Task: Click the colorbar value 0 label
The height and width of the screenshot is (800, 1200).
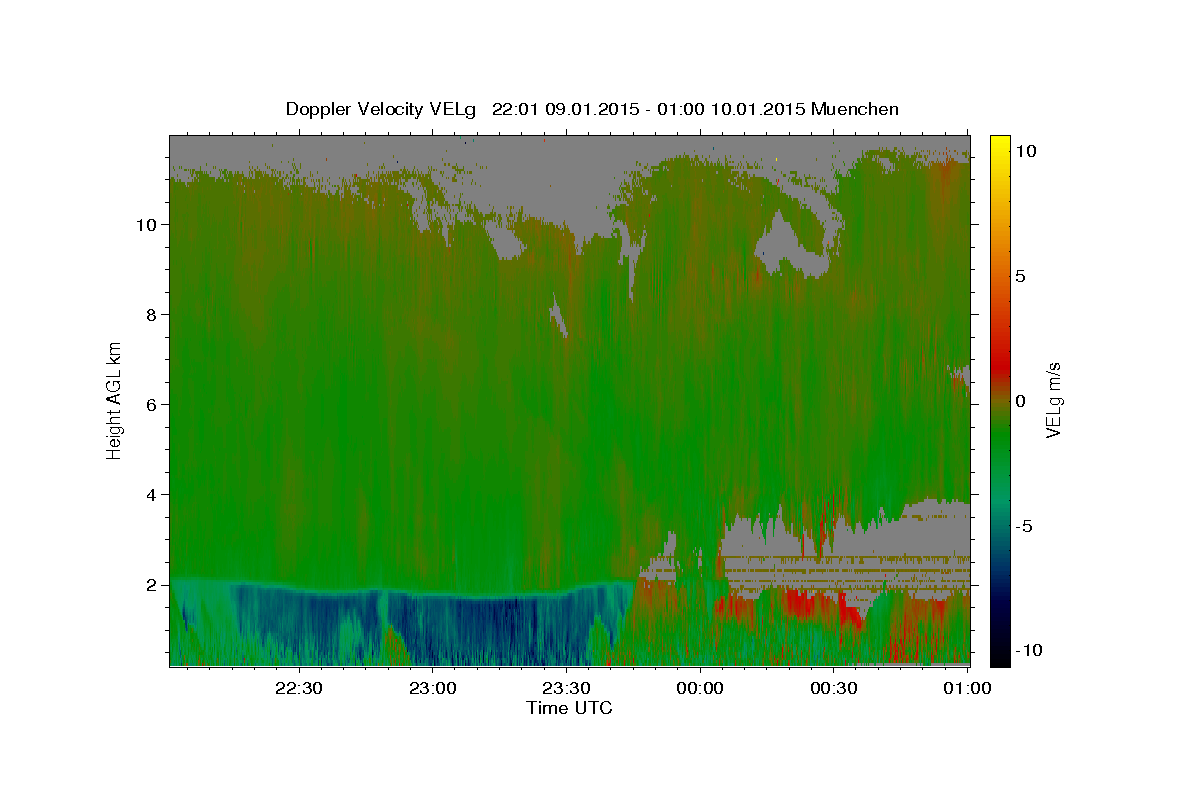Action: coord(1020,401)
